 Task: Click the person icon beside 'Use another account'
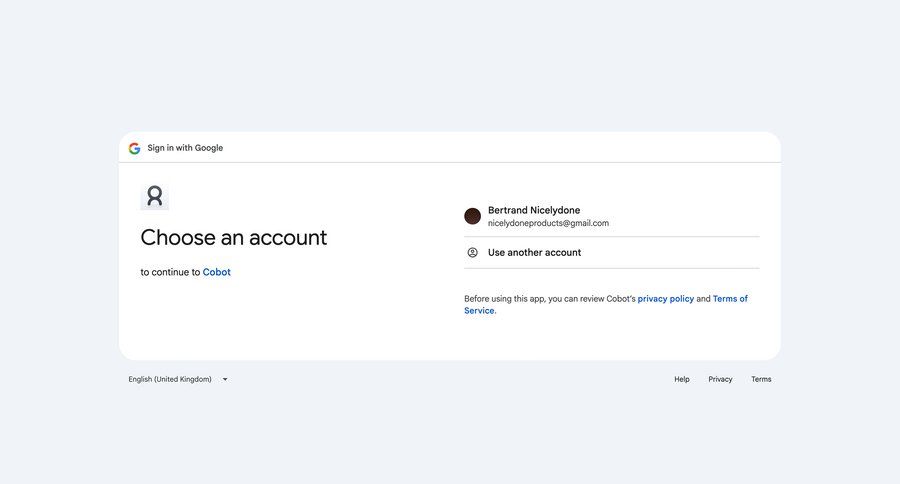pyautogui.click(x=473, y=253)
